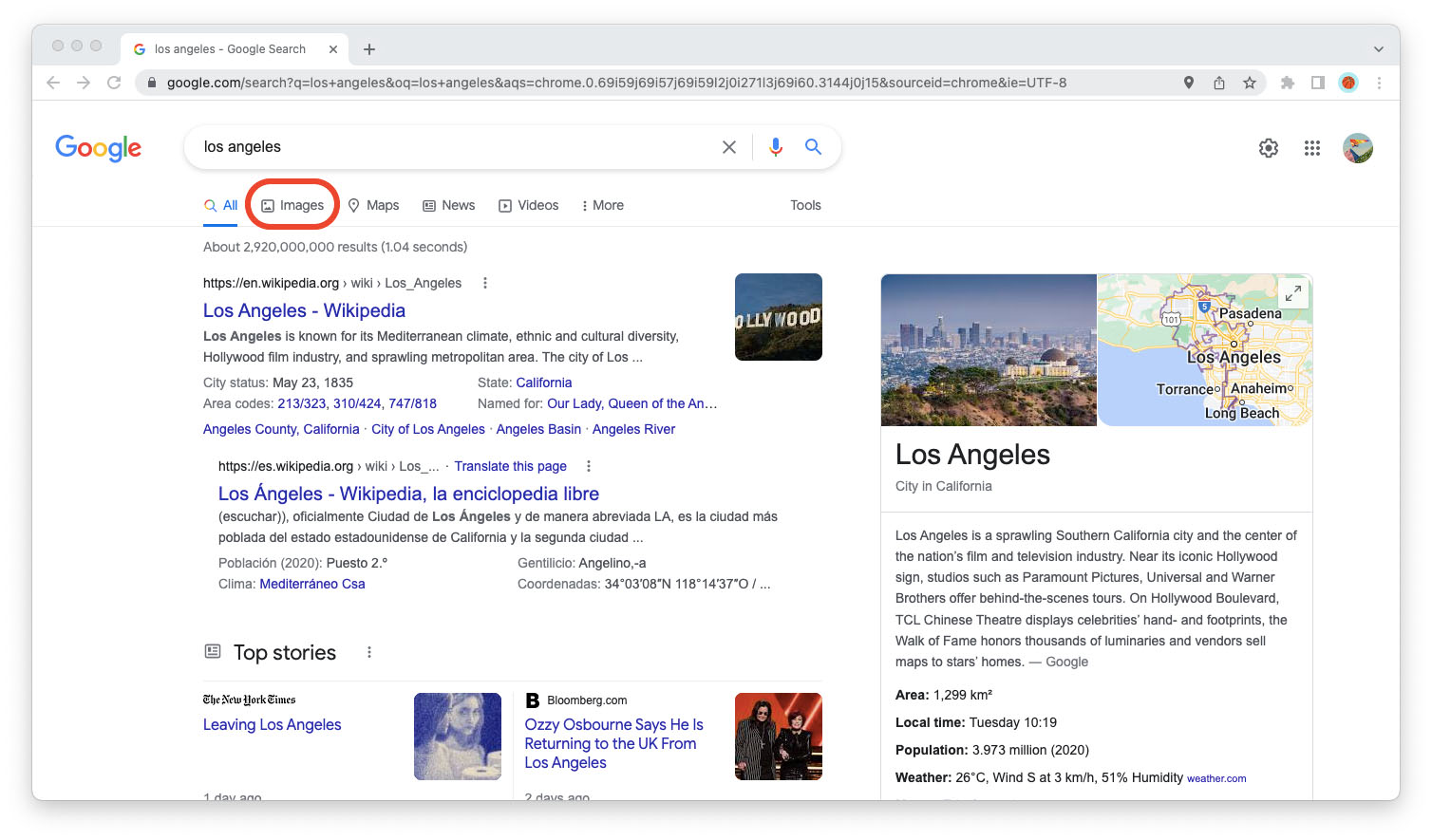The image size is (1432, 840).
Task: Click area codes 213/323 link
Action: click(x=302, y=403)
